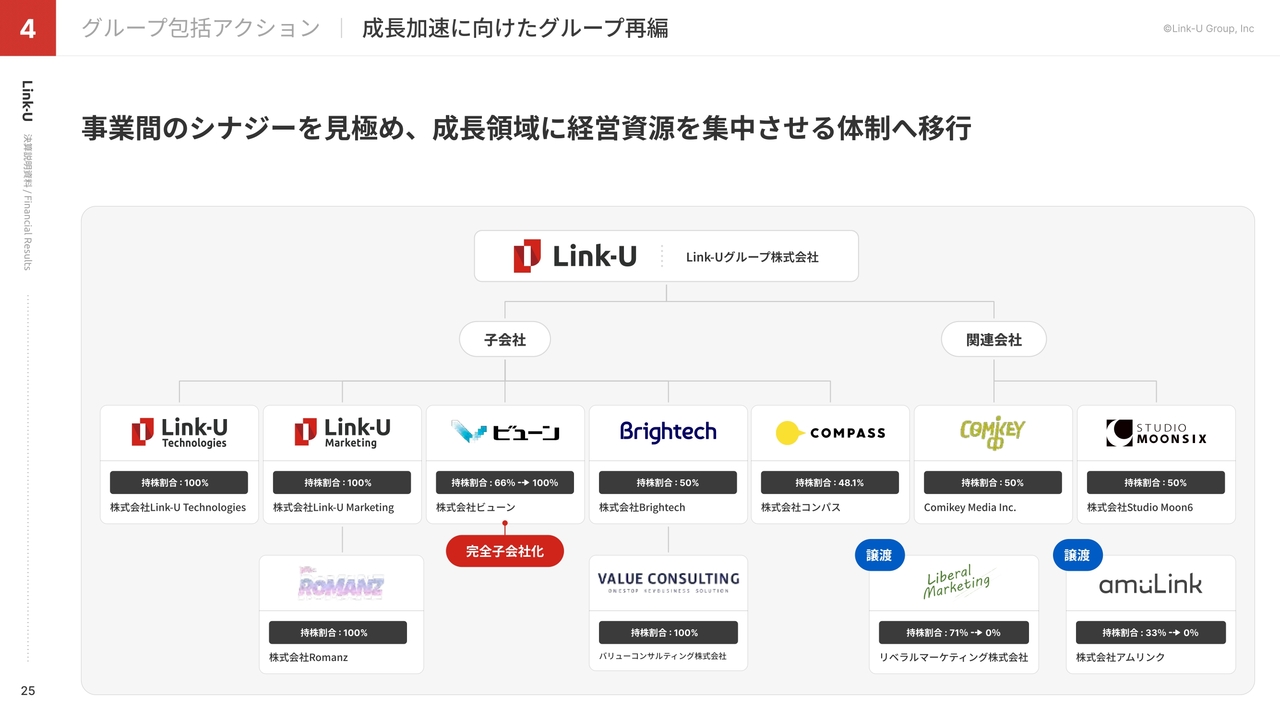Click the red 完全子会社化 badge
1280x720 pixels.
[x=505, y=551]
